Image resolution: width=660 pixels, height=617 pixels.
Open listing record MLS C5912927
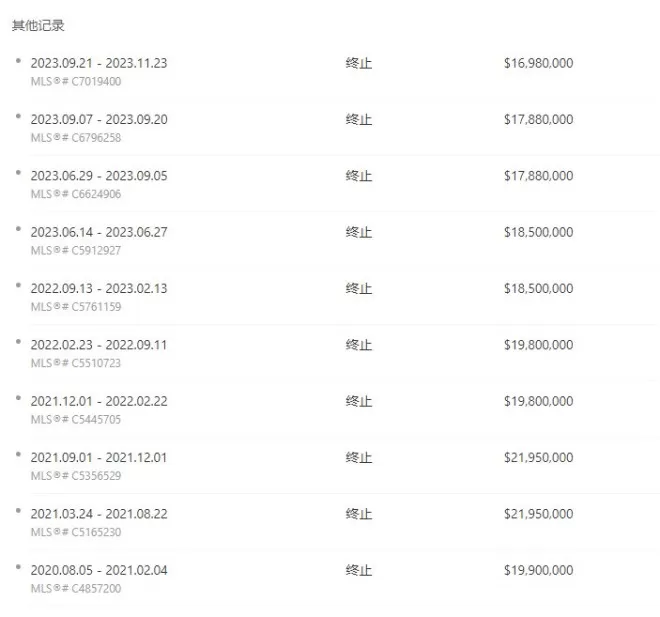click(76, 250)
